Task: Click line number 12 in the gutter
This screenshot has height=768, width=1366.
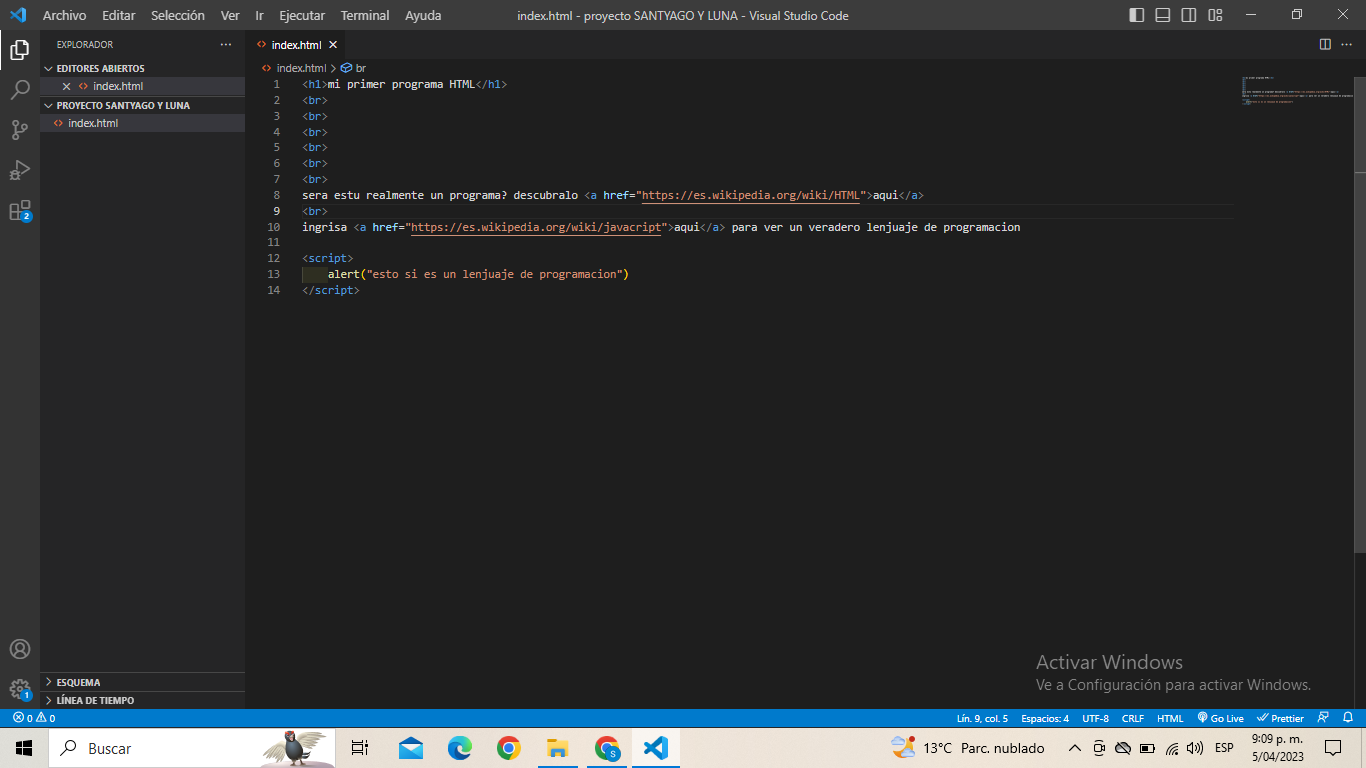Action: [274, 258]
